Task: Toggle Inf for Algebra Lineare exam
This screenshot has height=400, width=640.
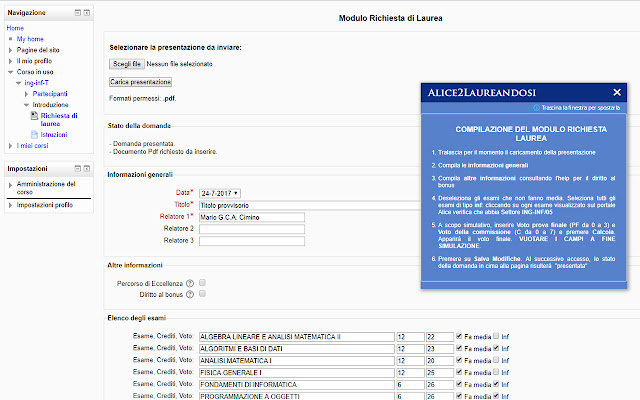Action: click(496, 336)
